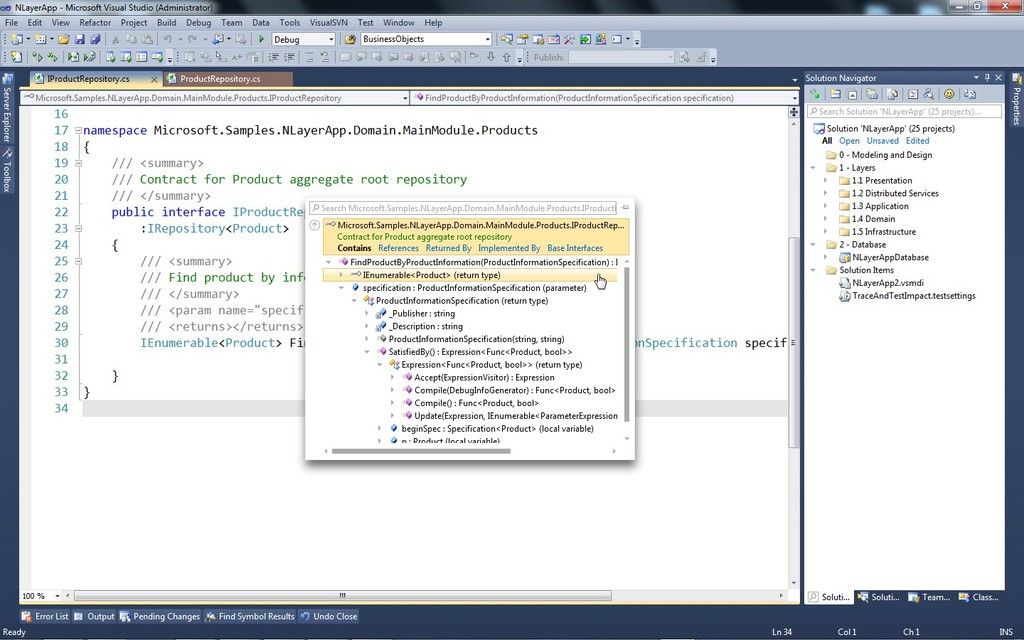The height and width of the screenshot is (640, 1024).
Task: Click the magnifier find icon in Solution Navigator toolbar
Action: [929, 94]
